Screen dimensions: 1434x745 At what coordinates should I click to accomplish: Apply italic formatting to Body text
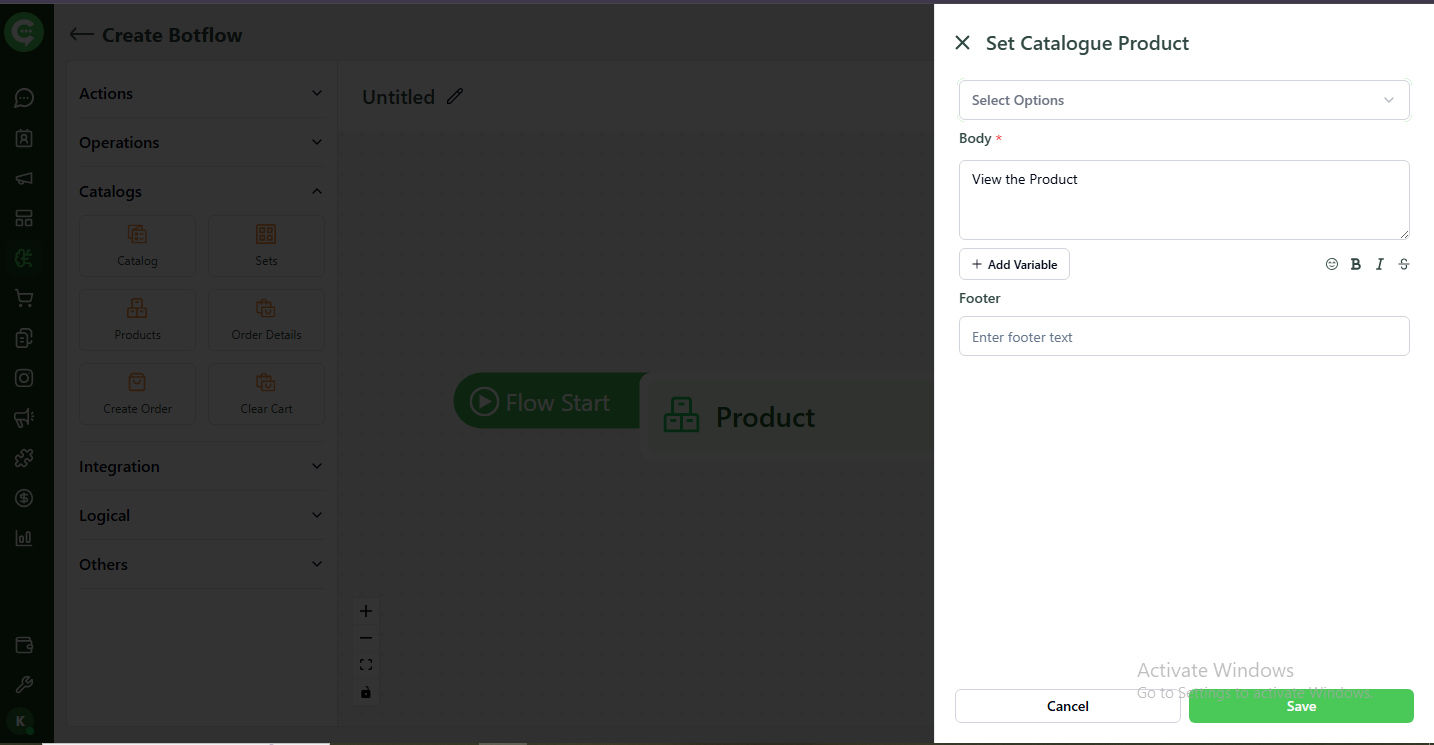[1379, 264]
